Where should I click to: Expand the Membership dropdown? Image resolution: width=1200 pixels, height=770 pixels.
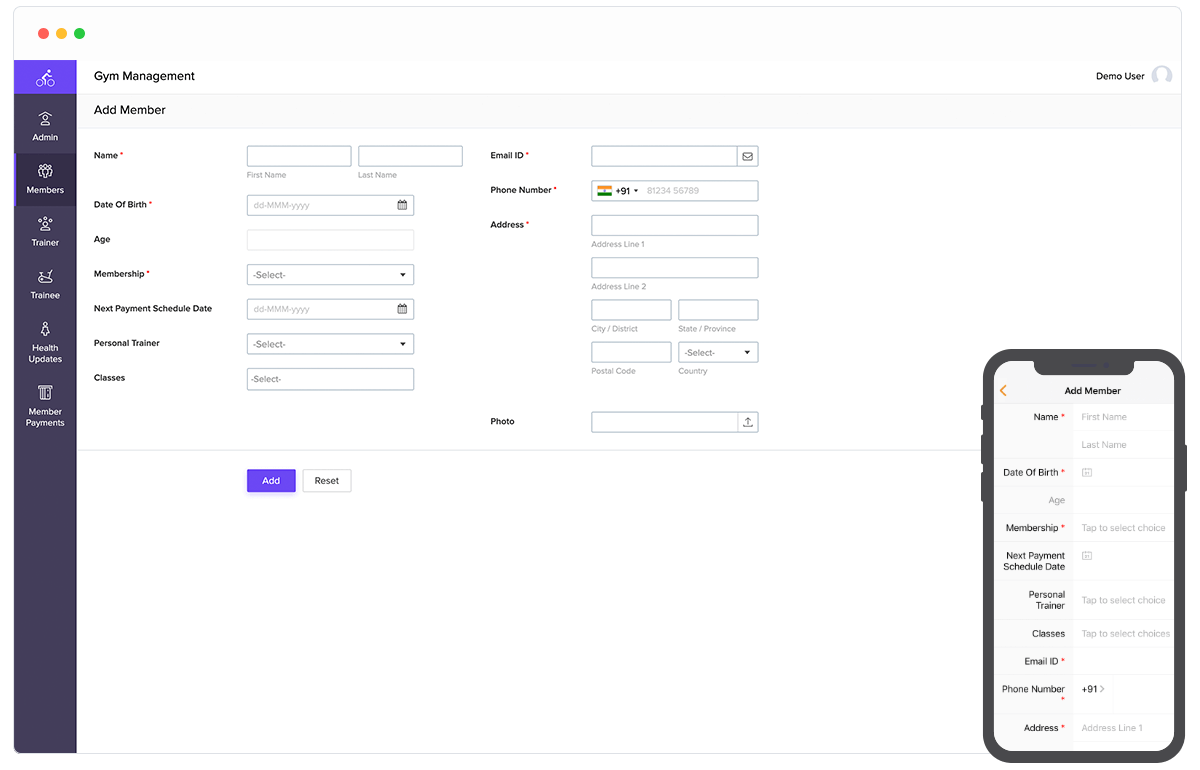pos(330,275)
